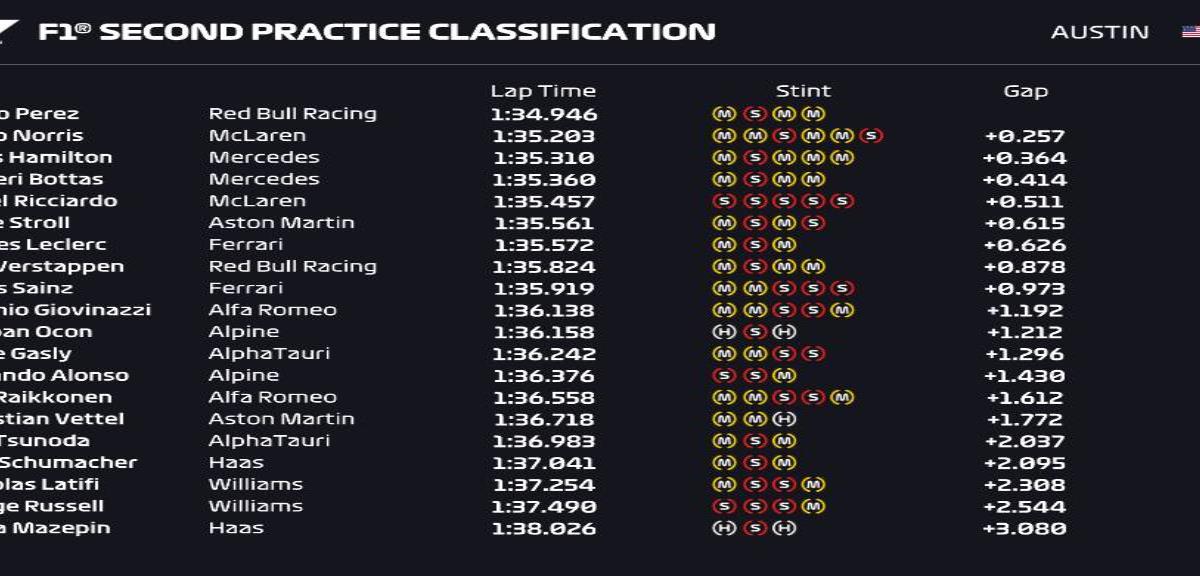This screenshot has height=576, width=1200.
Task: Click the Second Practice Classification title
Action: click(x=376, y=32)
